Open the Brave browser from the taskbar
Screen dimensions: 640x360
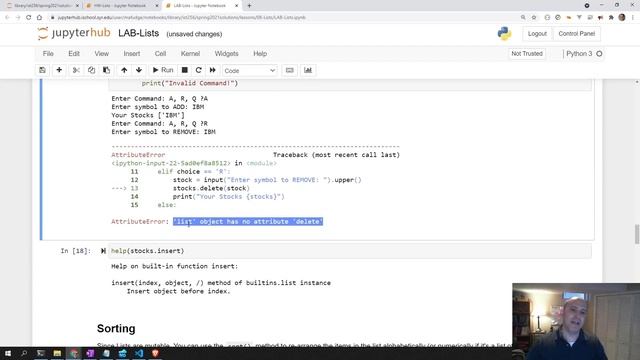pyautogui.click(x=155, y=353)
